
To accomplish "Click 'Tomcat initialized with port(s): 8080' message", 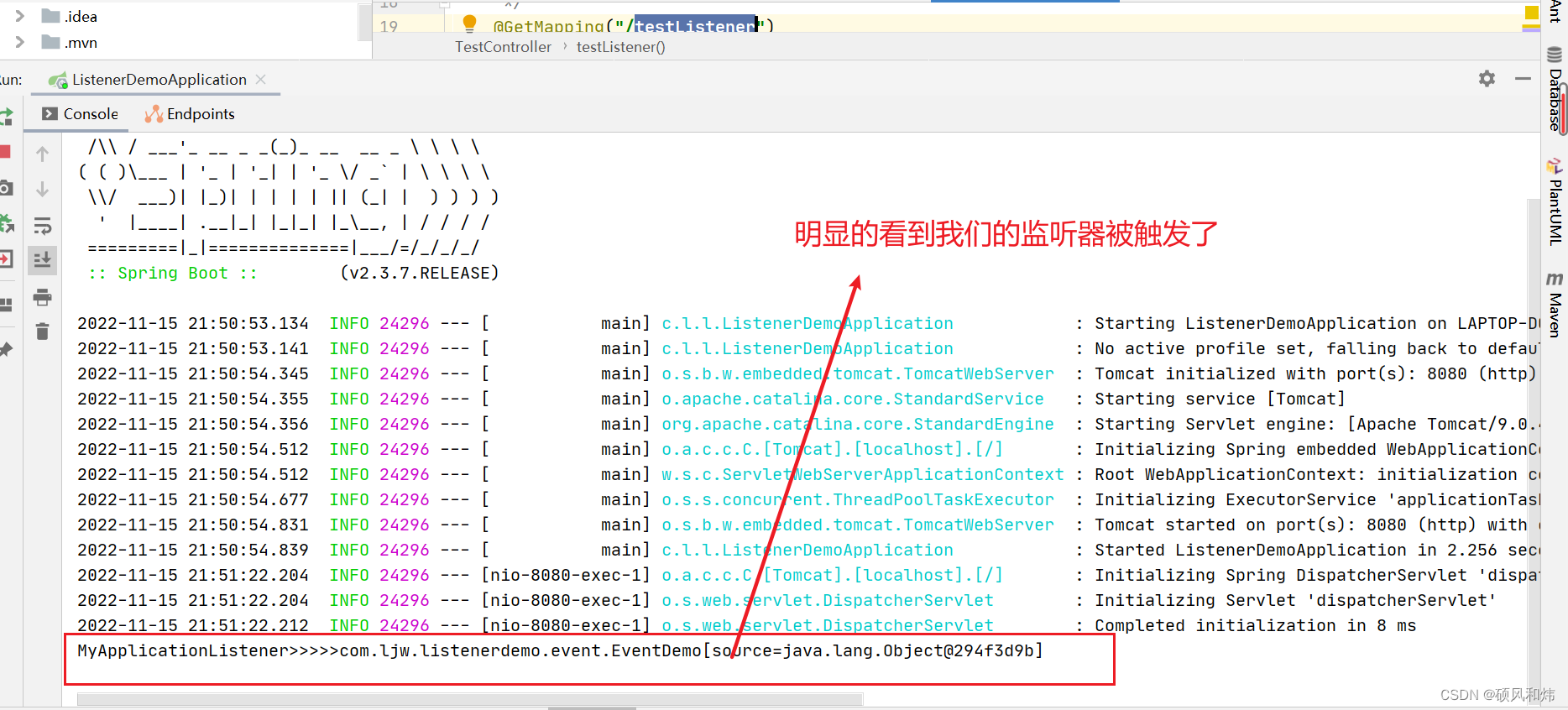I will (x=1315, y=373).
